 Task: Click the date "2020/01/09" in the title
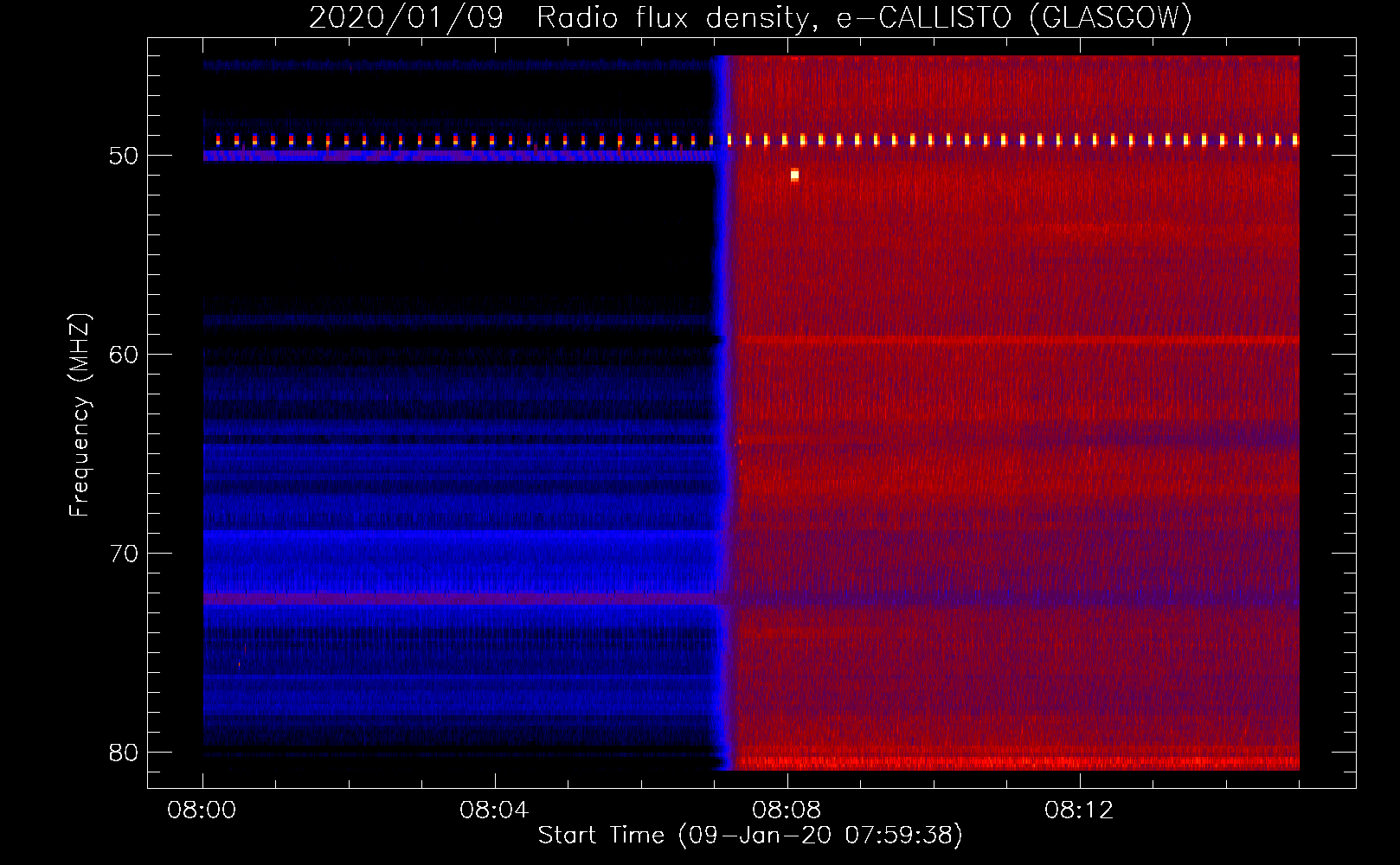click(407, 17)
